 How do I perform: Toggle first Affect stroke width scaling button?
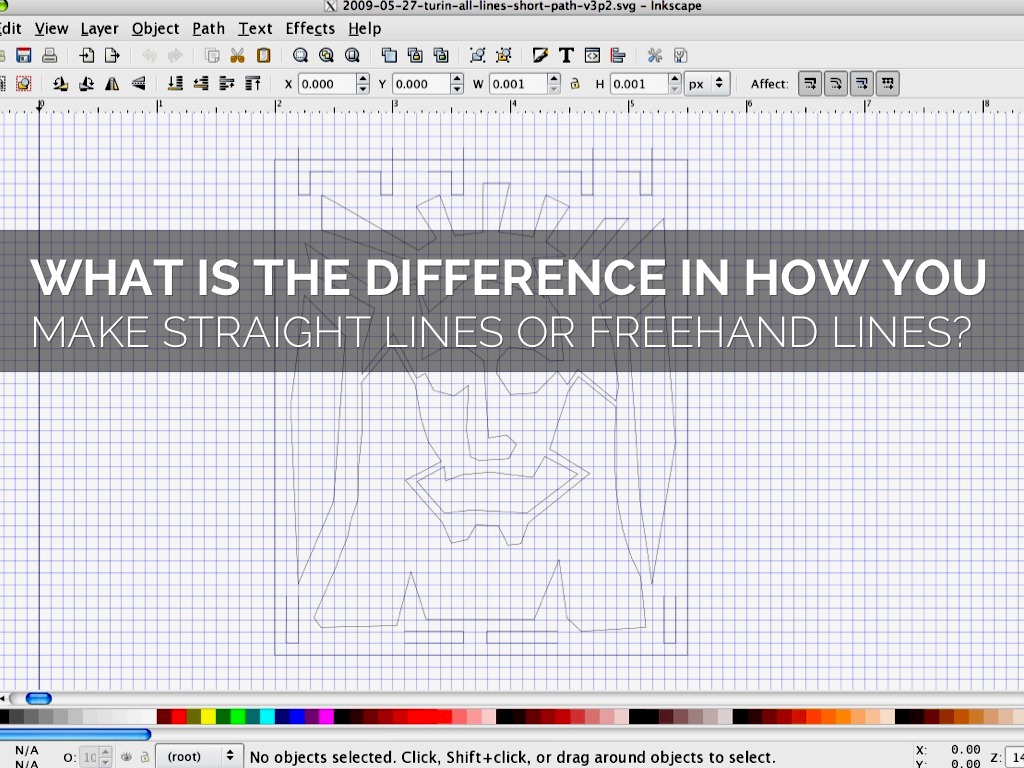[x=810, y=84]
